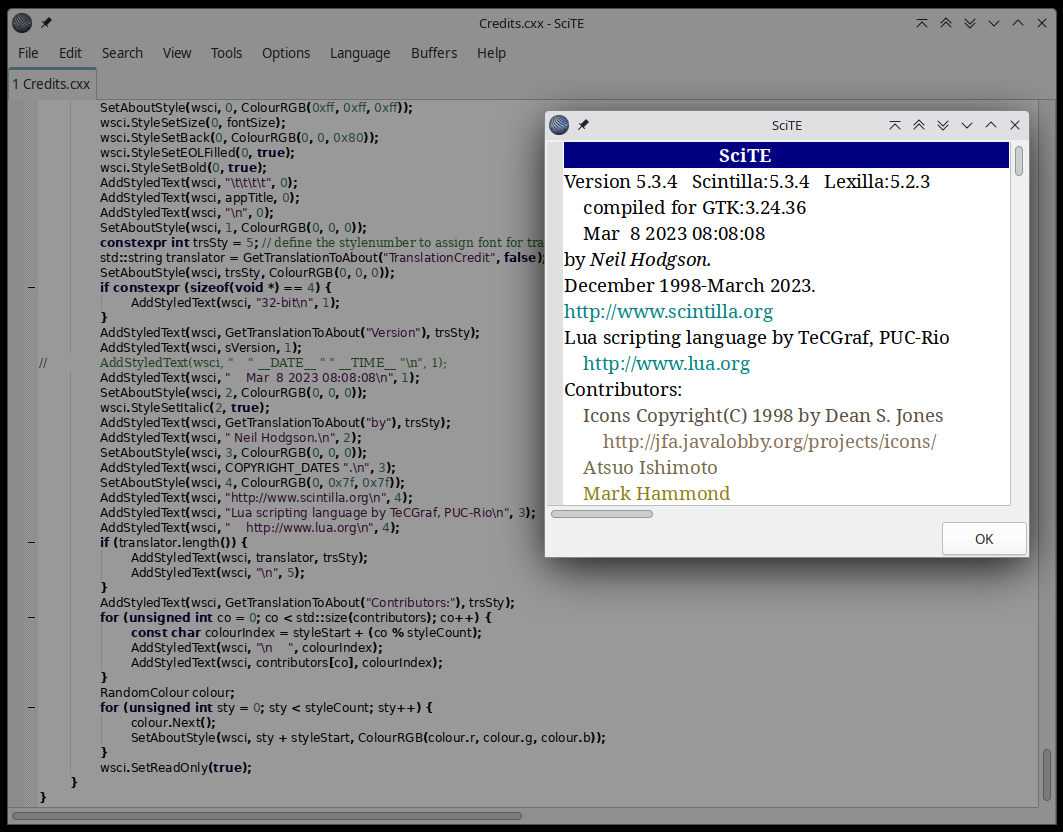
Task: Open the Search menu
Action: coord(122,53)
